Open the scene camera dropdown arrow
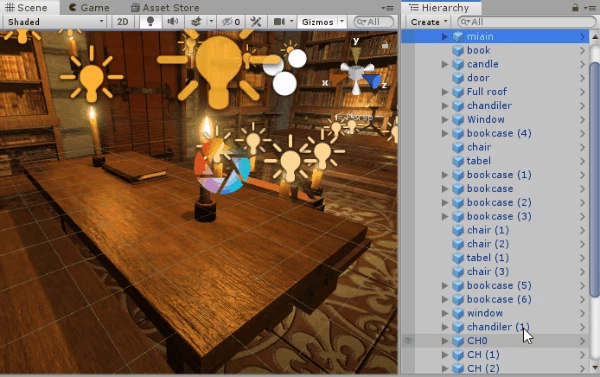This screenshot has width=600, height=377. tap(292, 22)
